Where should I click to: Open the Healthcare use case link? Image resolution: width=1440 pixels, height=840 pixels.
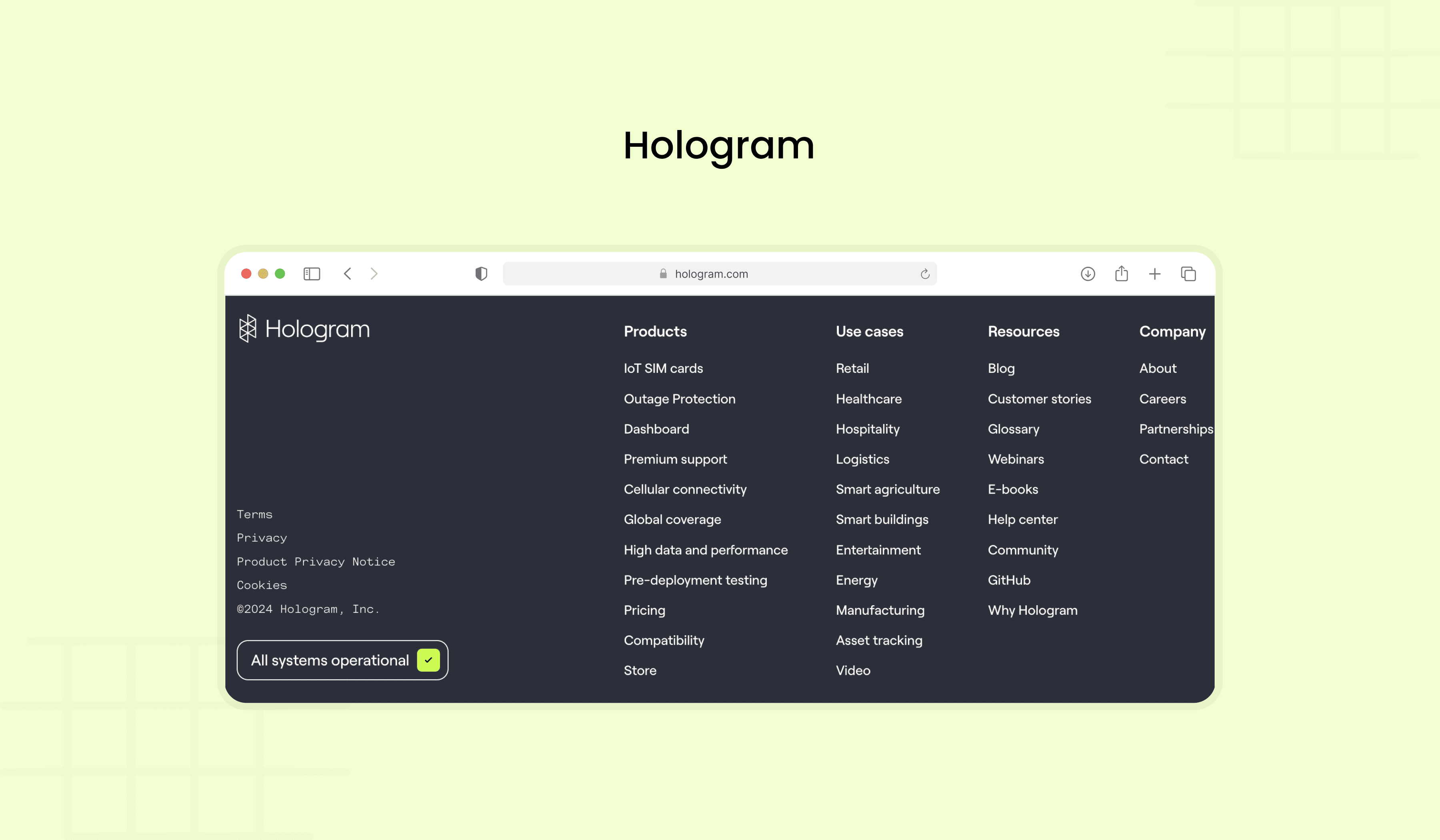click(x=868, y=399)
